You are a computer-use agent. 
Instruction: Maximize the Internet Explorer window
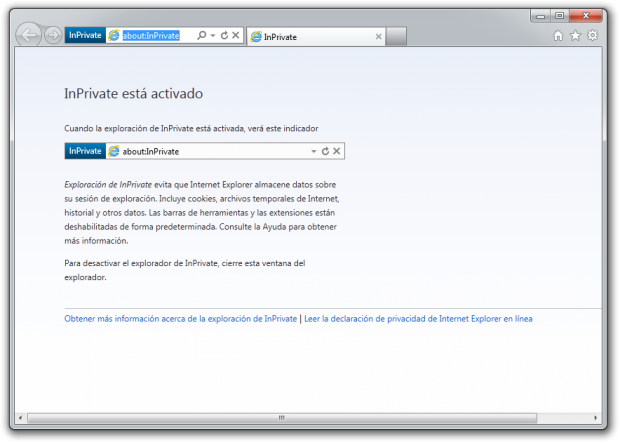pos(560,16)
